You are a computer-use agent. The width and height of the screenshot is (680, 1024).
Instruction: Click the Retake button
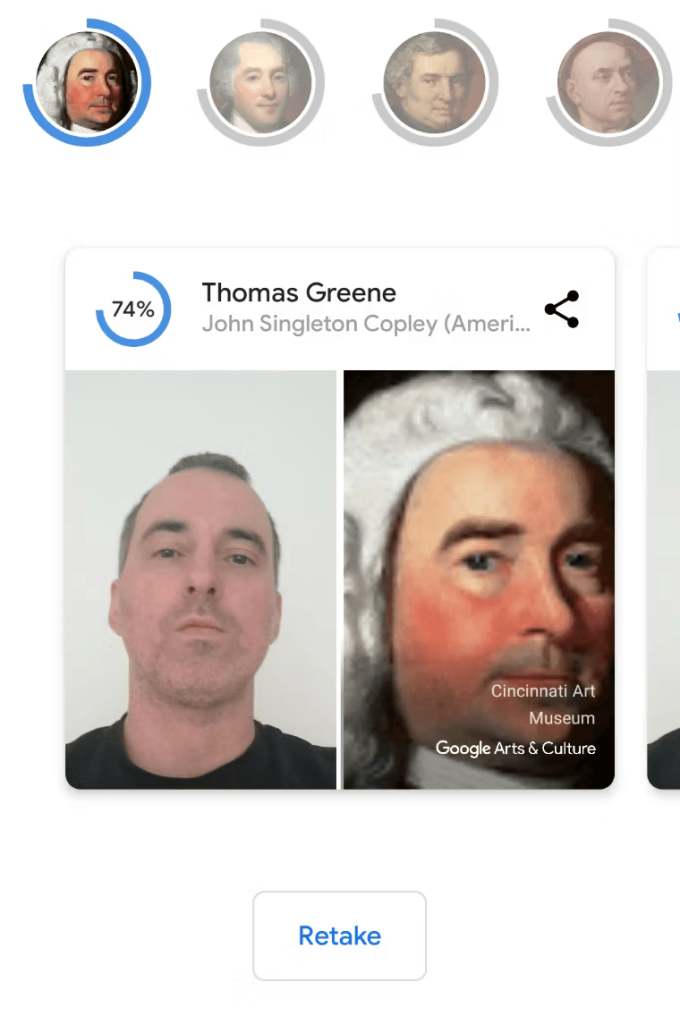(x=340, y=936)
